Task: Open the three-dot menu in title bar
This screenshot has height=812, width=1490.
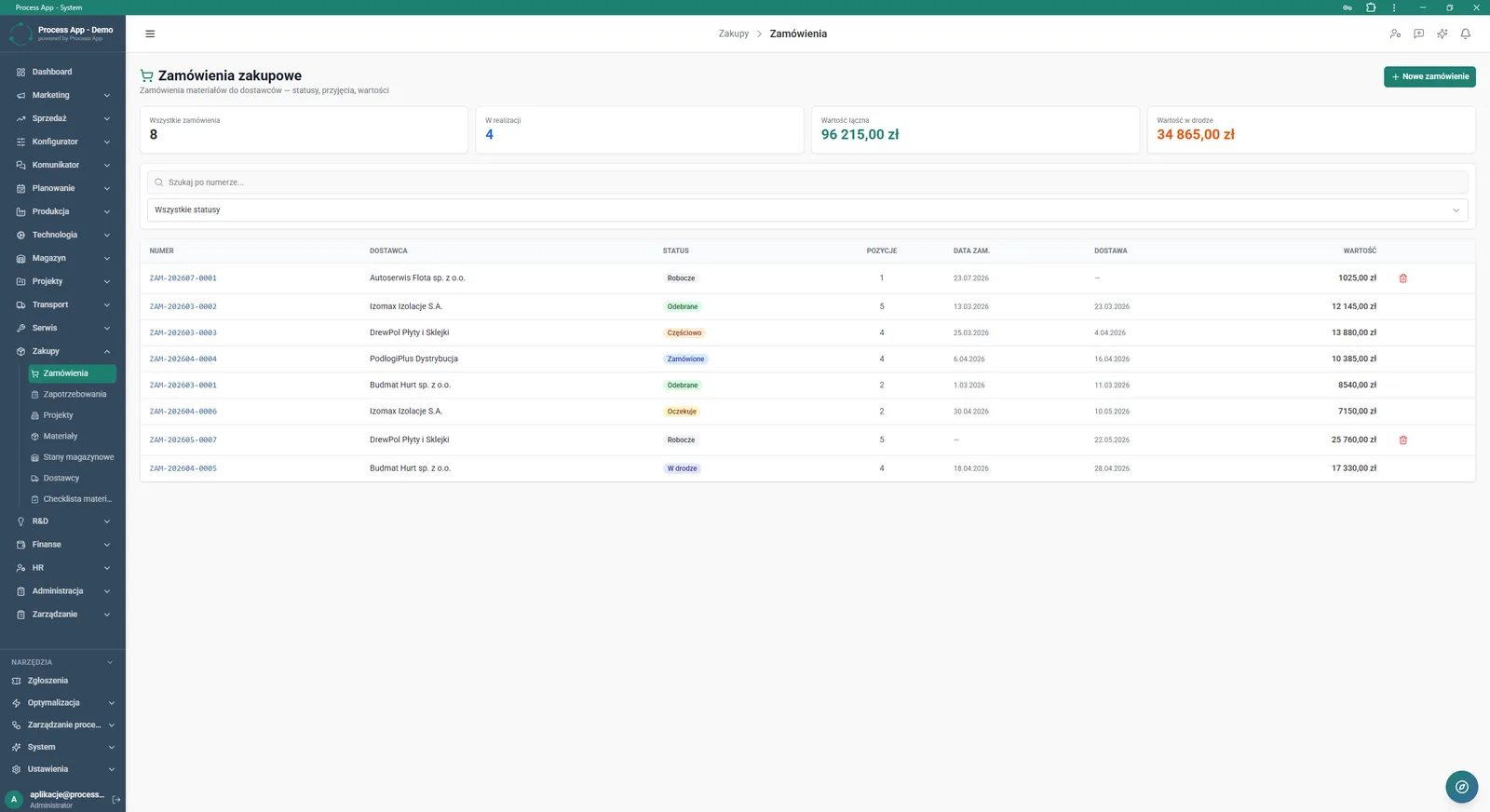Action: coord(1394,7)
